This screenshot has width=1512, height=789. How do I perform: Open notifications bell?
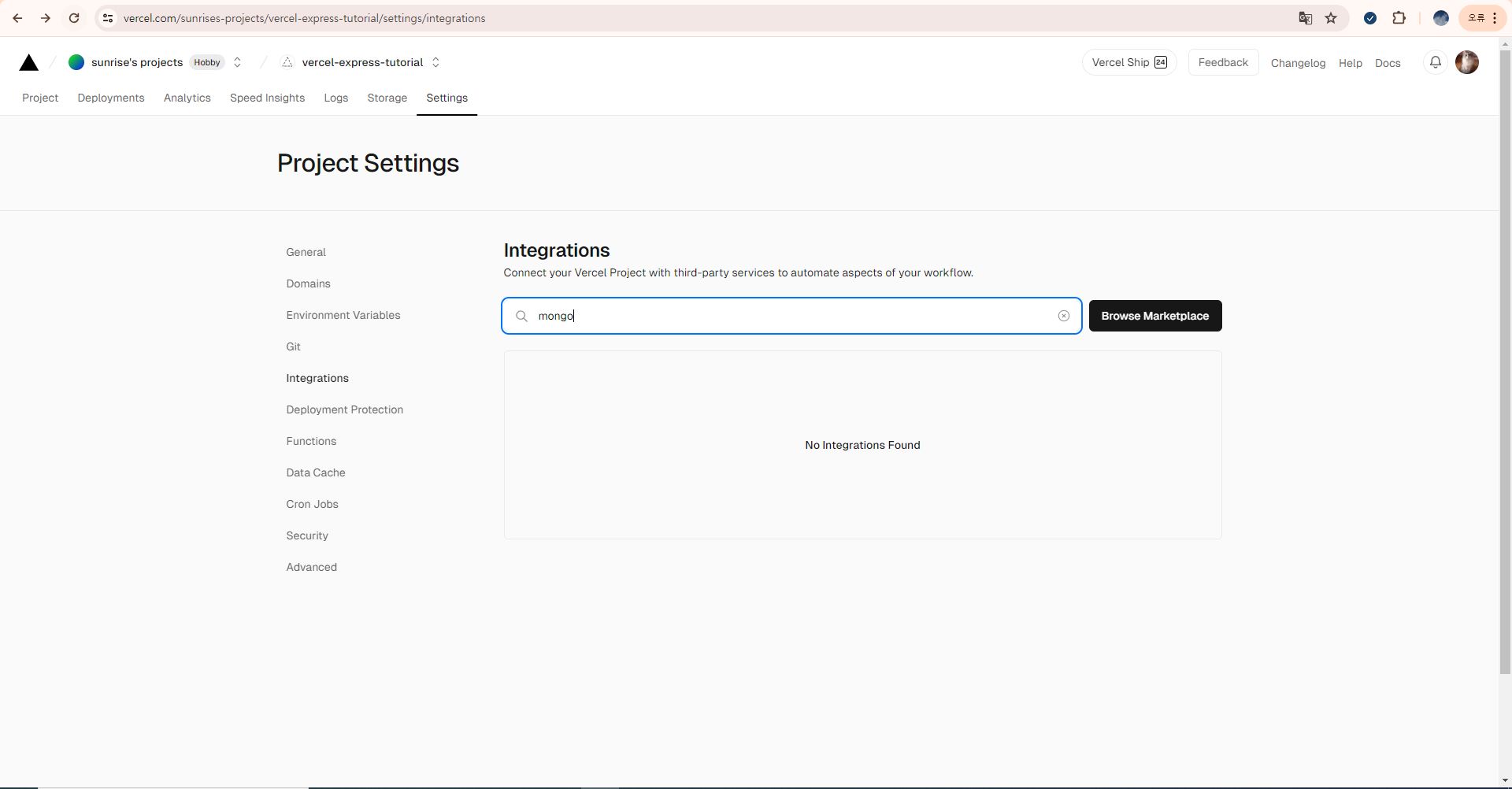[1436, 62]
